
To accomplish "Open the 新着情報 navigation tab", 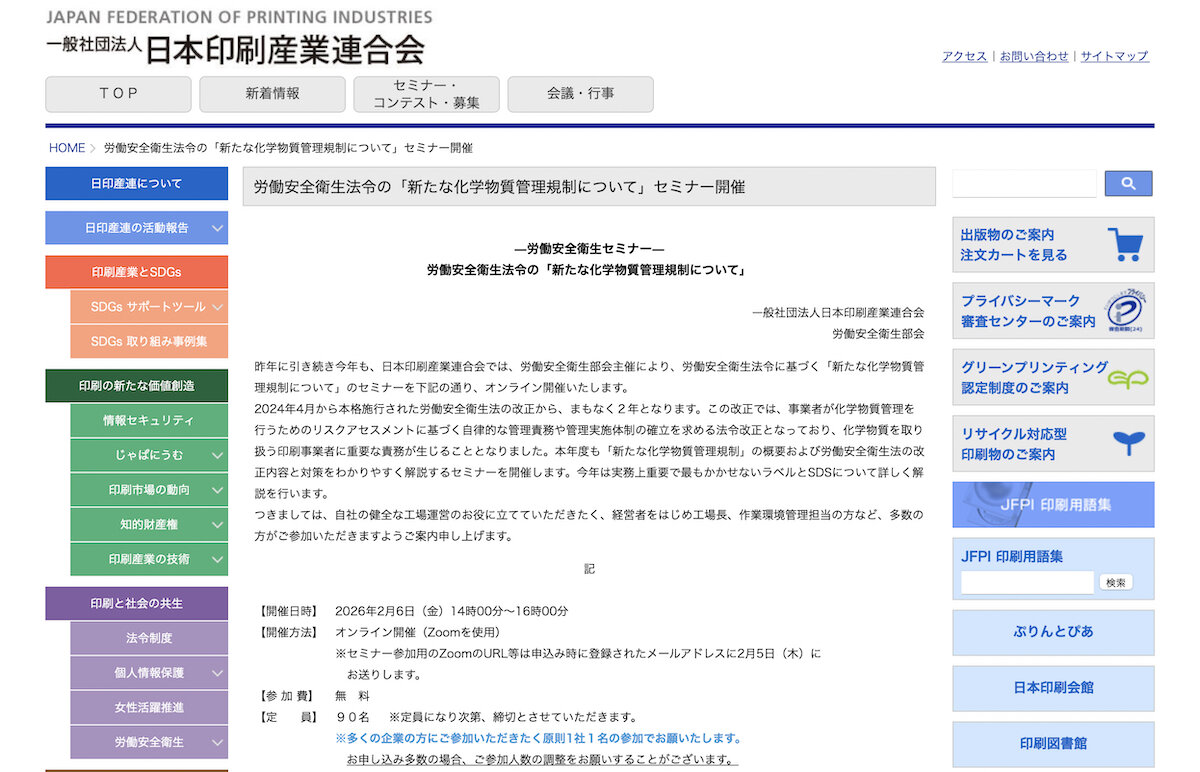I will pos(272,94).
